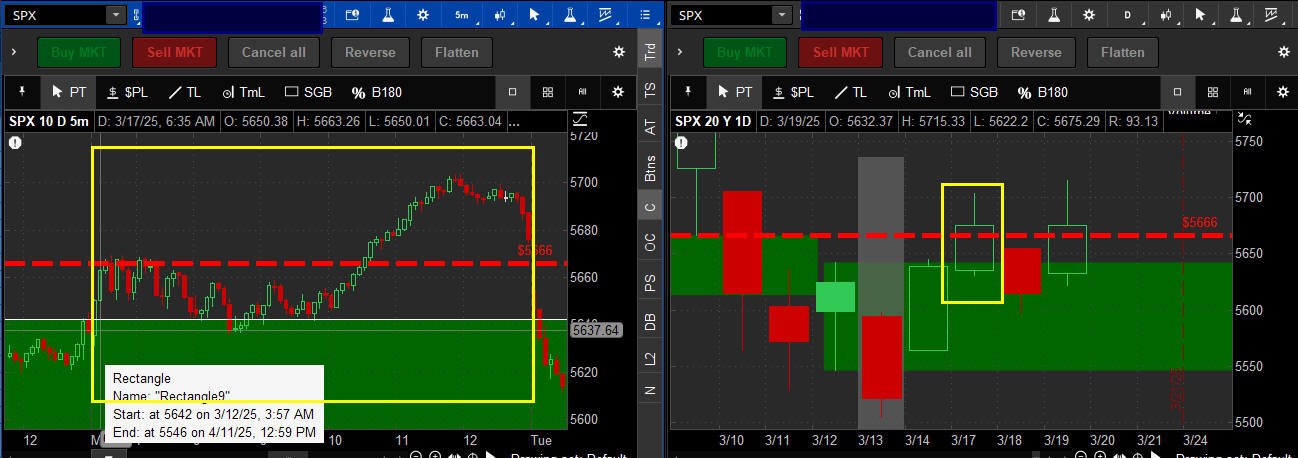Open Studies flask icon in left chart header
Image resolution: width=1298 pixels, height=458 pixels.
click(x=386, y=15)
